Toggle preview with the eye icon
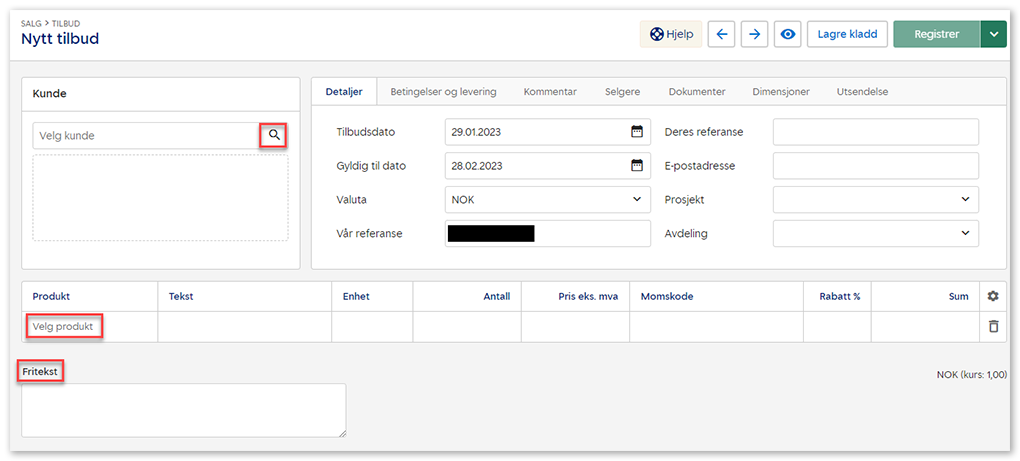Viewport: 1020px width, 461px height. 788,34
